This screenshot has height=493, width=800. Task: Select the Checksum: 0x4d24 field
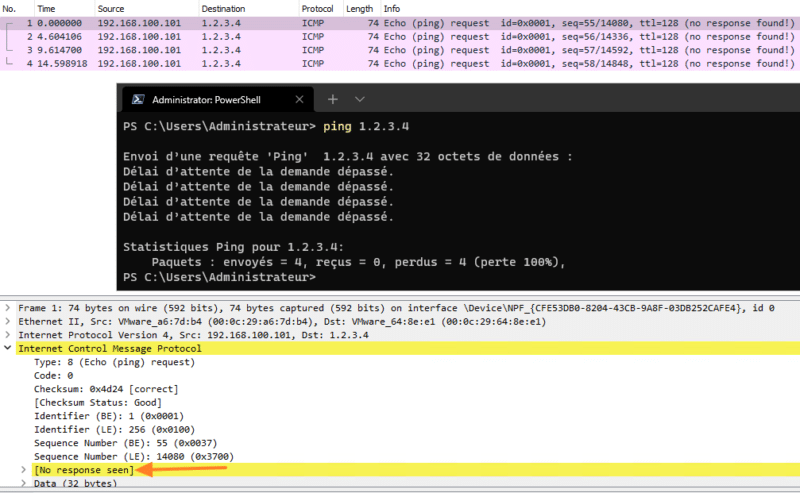(105, 389)
